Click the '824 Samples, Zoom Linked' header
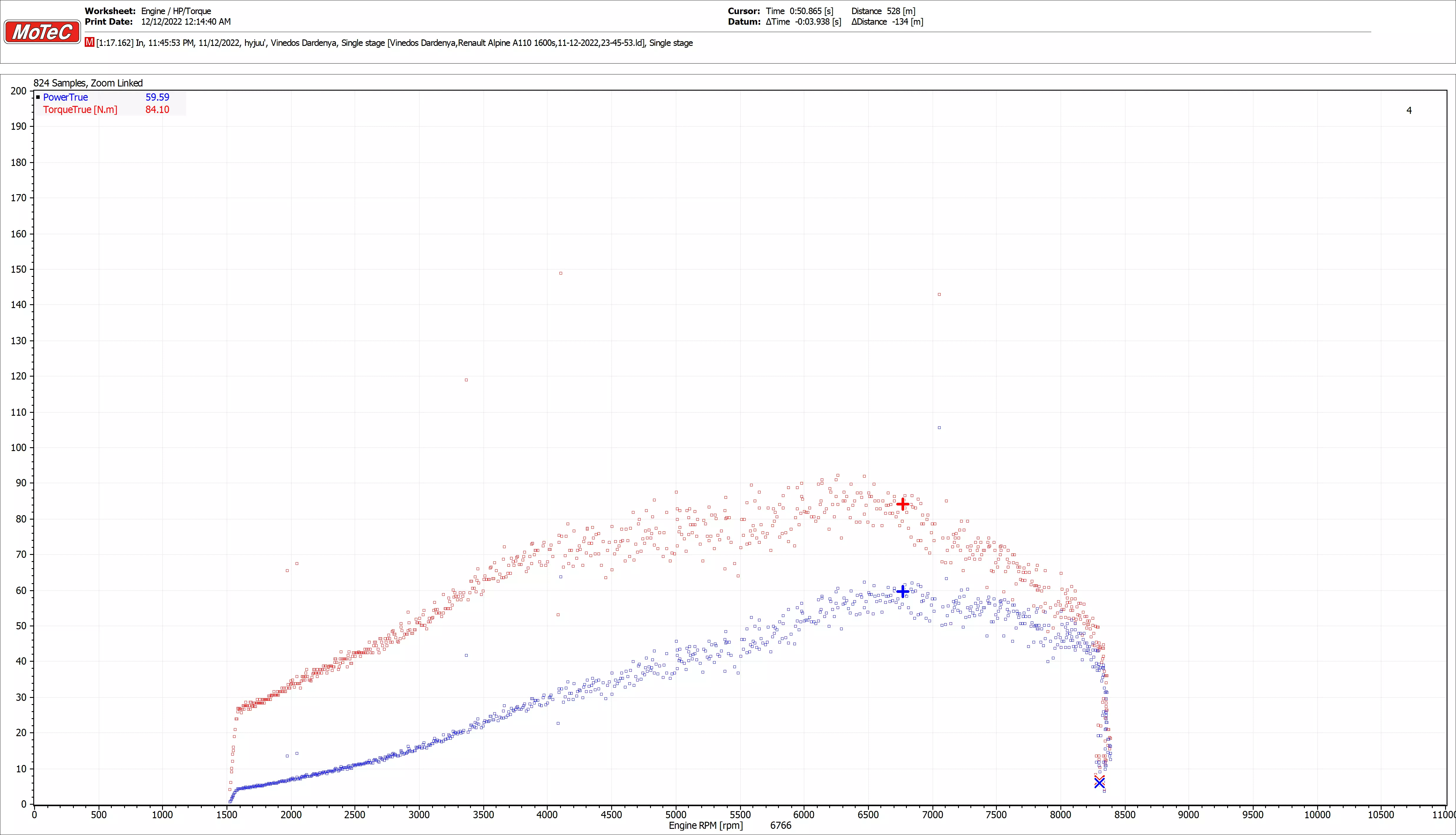This screenshot has width=1456, height=835. [88, 83]
